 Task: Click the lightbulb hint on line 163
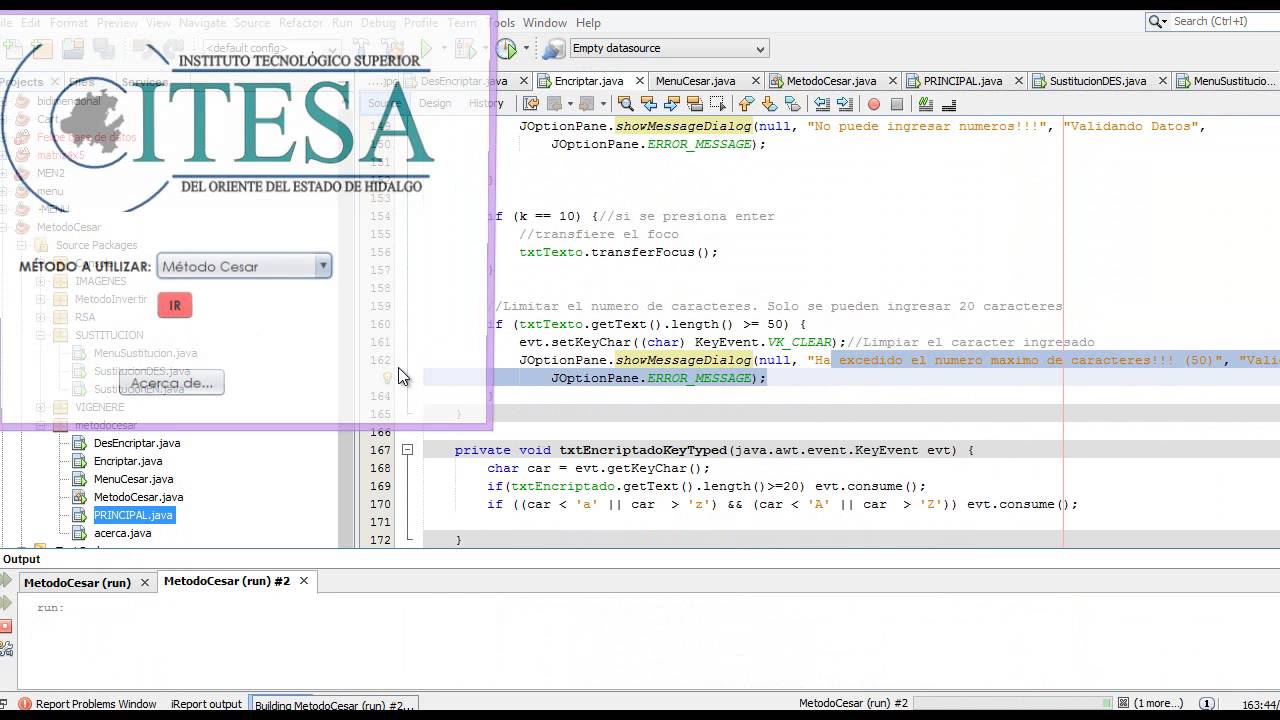click(389, 378)
